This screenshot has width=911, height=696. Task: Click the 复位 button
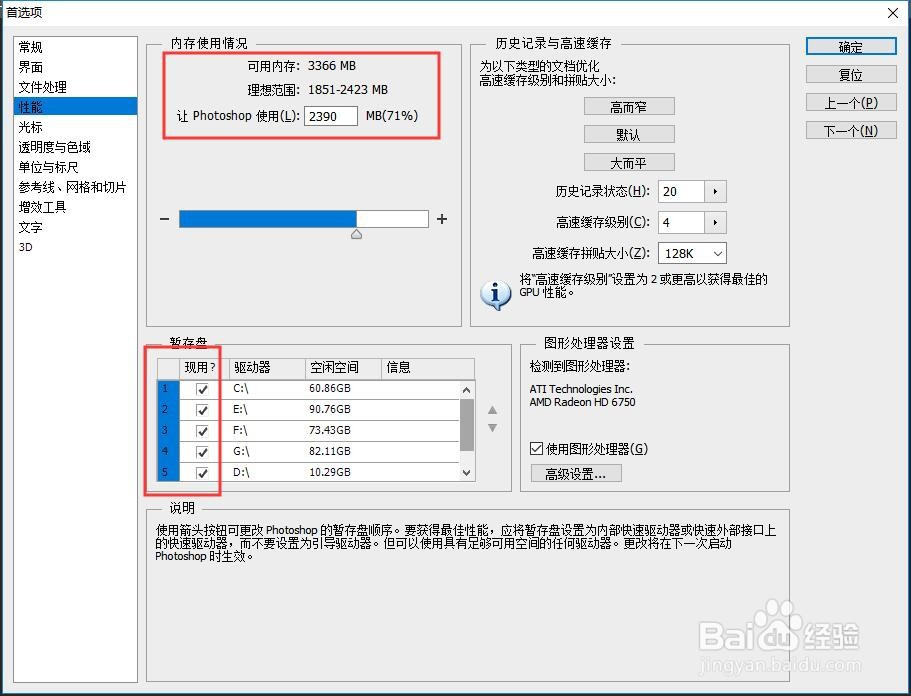(851, 75)
